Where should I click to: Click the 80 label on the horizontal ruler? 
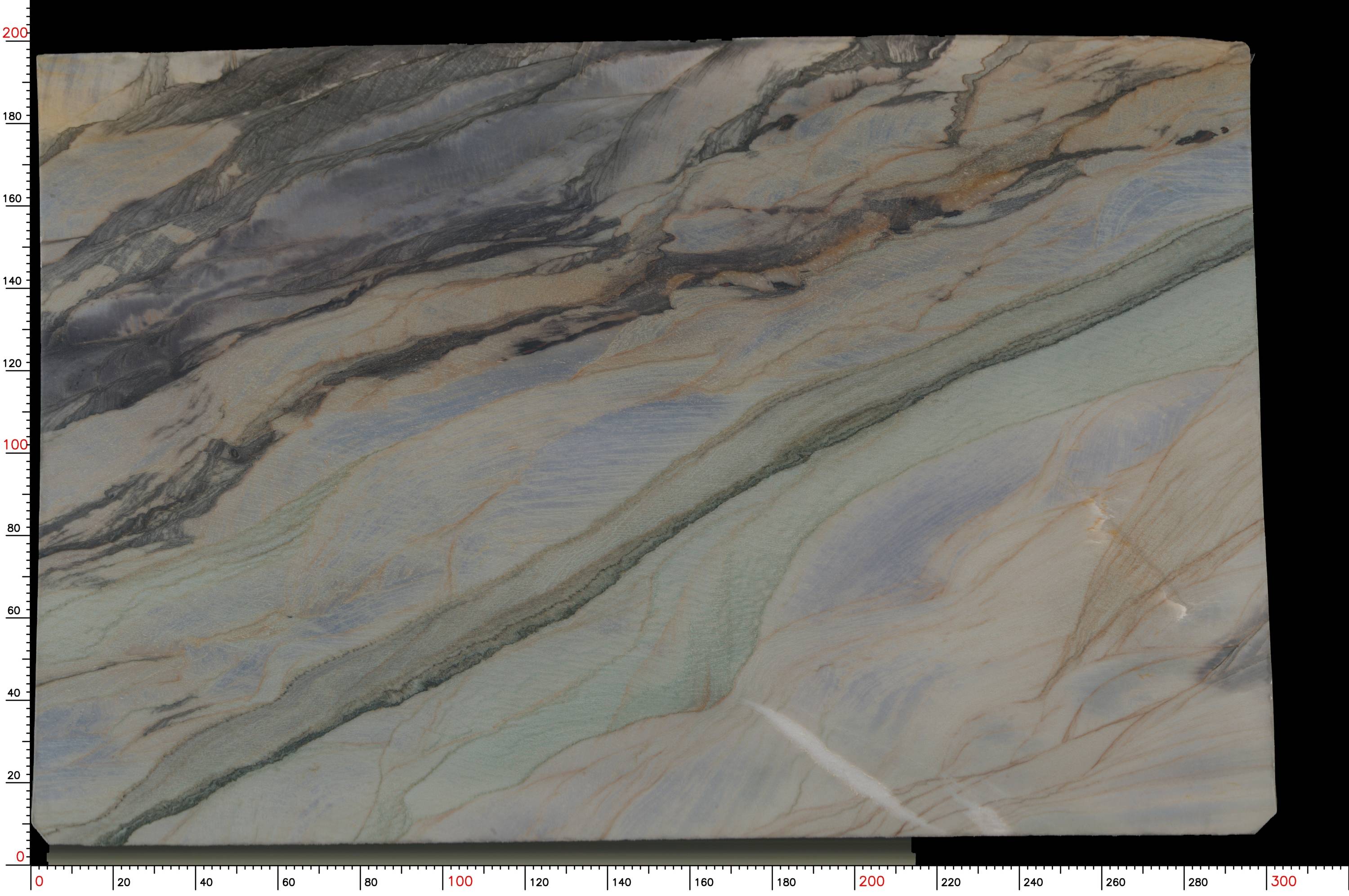click(x=371, y=882)
